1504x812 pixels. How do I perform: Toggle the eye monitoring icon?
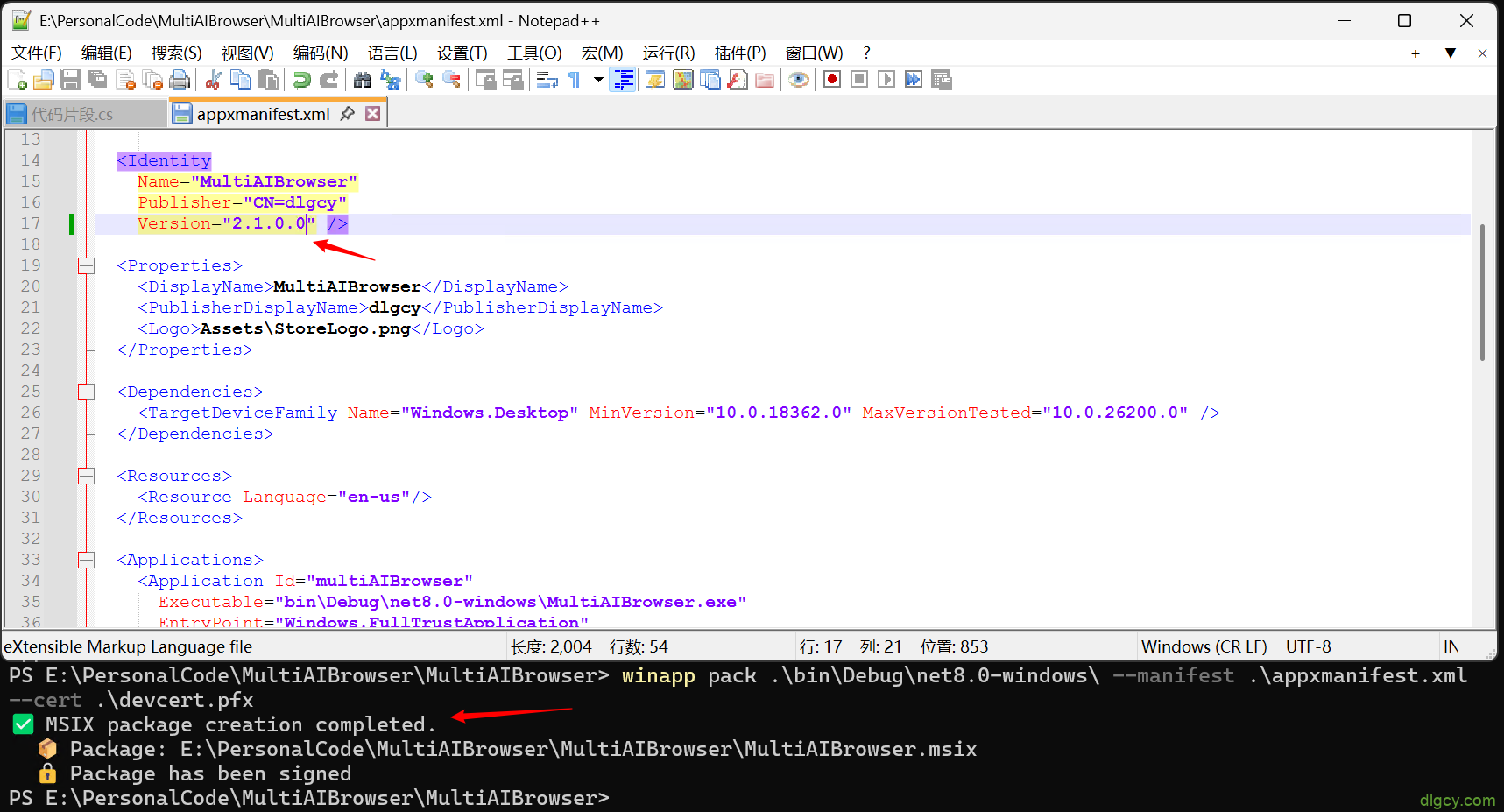click(x=798, y=81)
